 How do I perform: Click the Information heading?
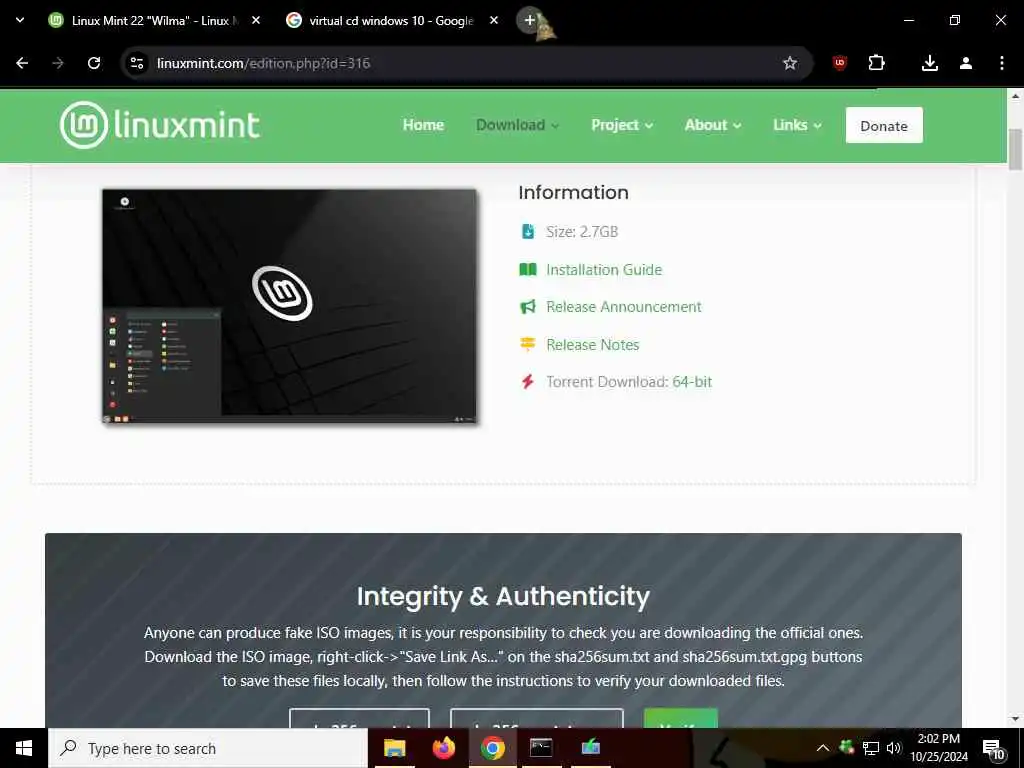coord(573,193)
